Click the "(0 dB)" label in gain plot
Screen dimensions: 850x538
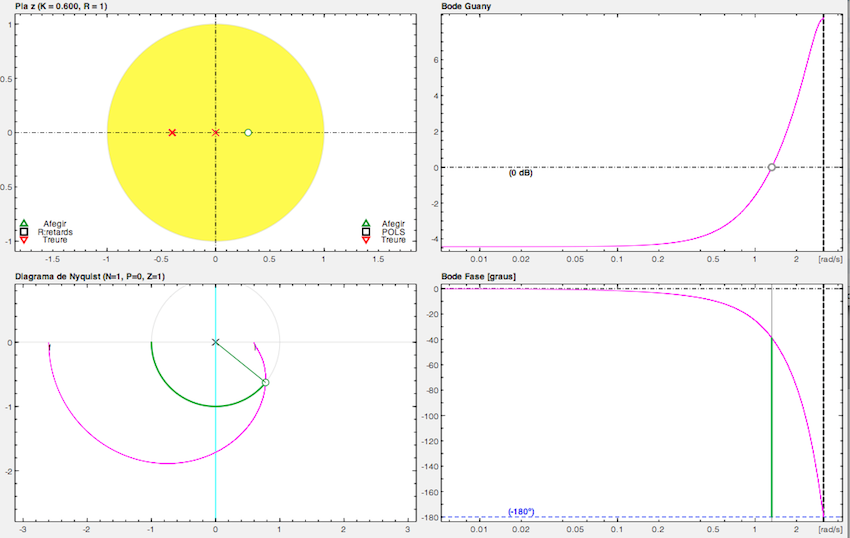520,173
